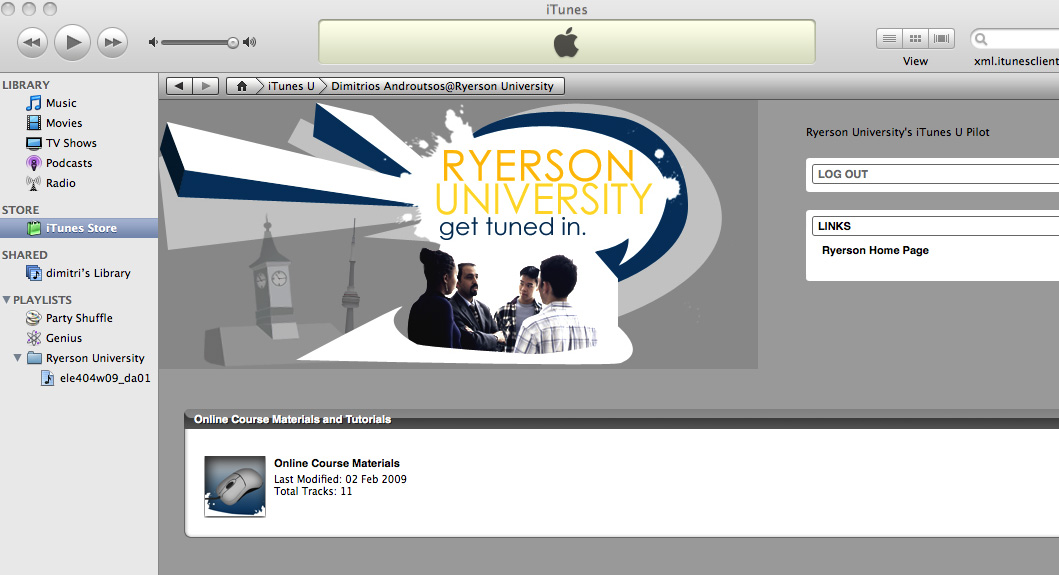Open the ele404w09_da01 playlist
This screenshot has width=1059, height=575.
pos(105,378)
